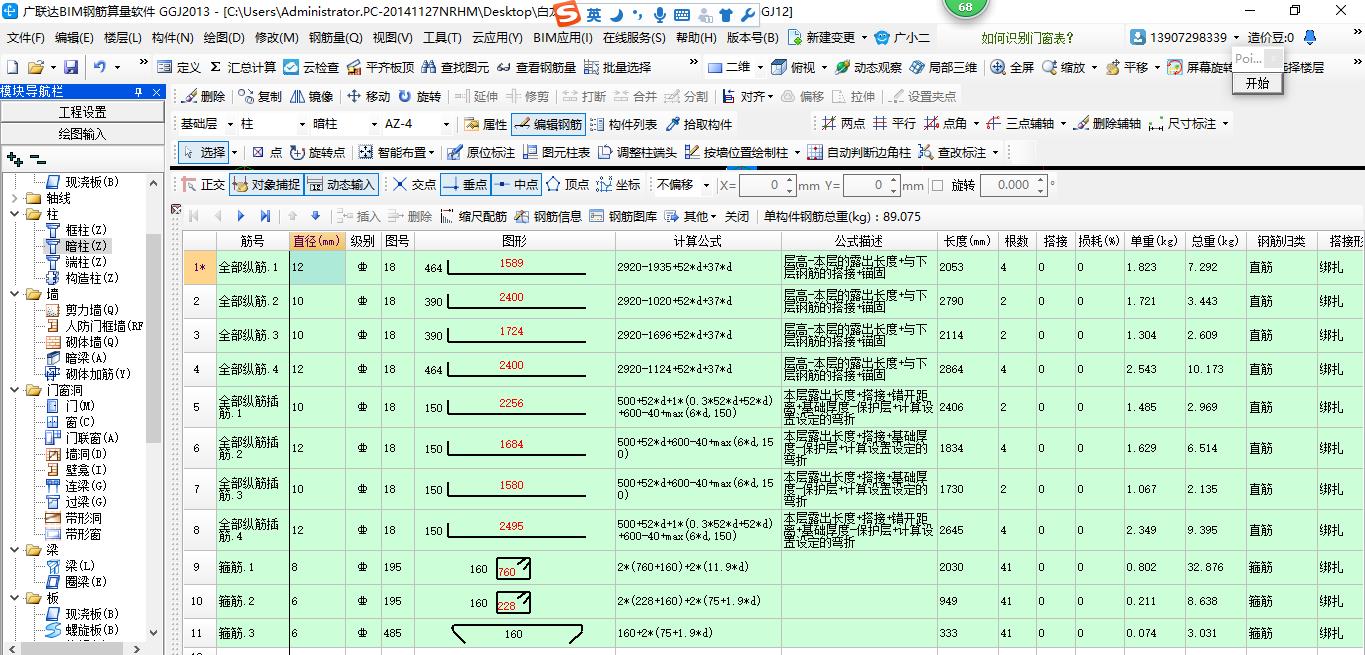This screenshot has height=655, width=1365.
Task: Open 缩尺配筋 in rebar toolbar
Action: click(x=473, y=216)
